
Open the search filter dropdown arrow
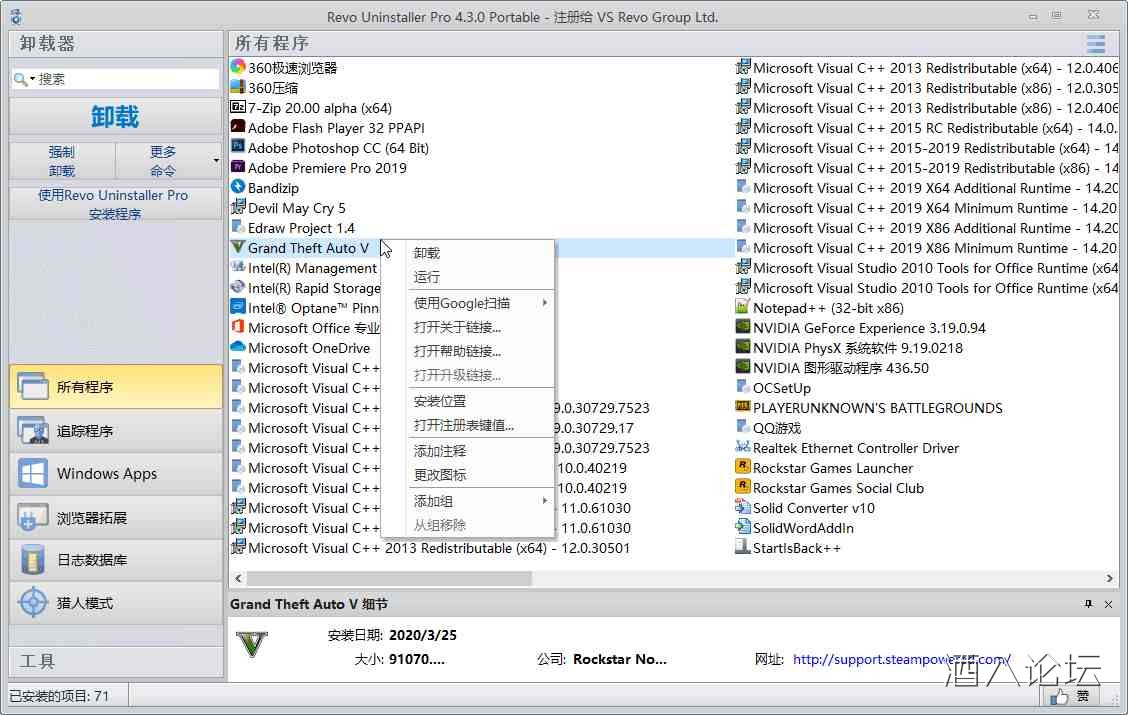[34, 75]
